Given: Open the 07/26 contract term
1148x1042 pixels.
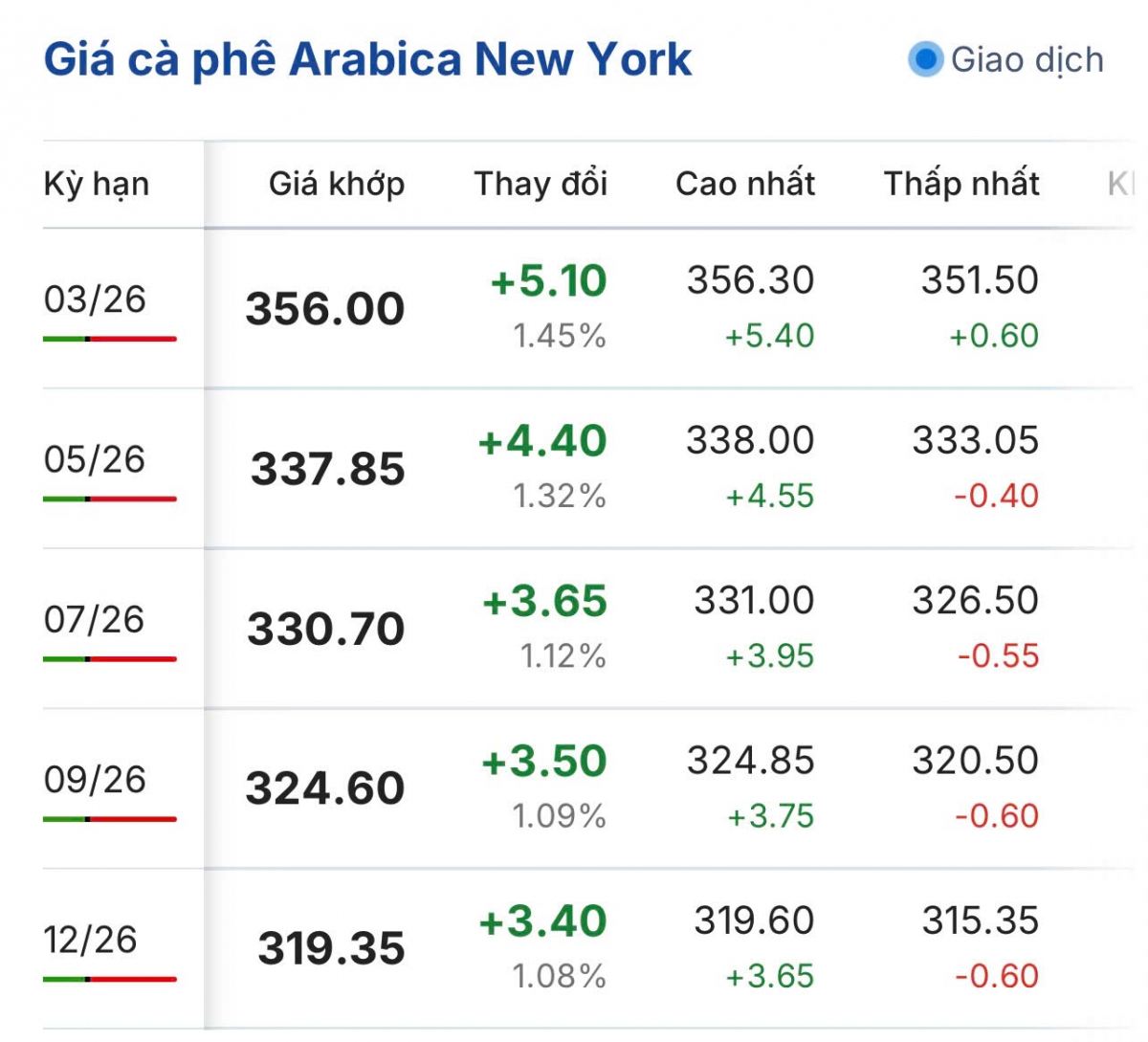Looking at the screenshot, I should (x=95, y=619).
